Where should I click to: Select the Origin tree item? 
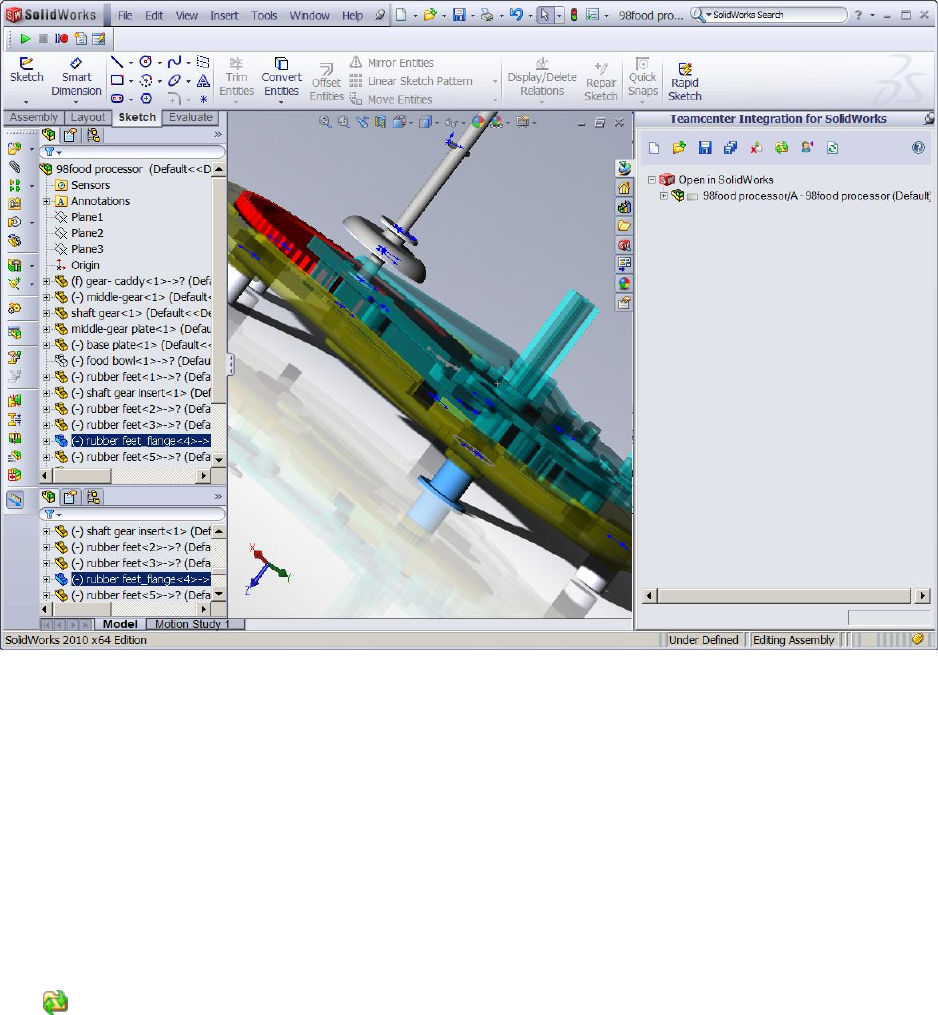(85, 265)
